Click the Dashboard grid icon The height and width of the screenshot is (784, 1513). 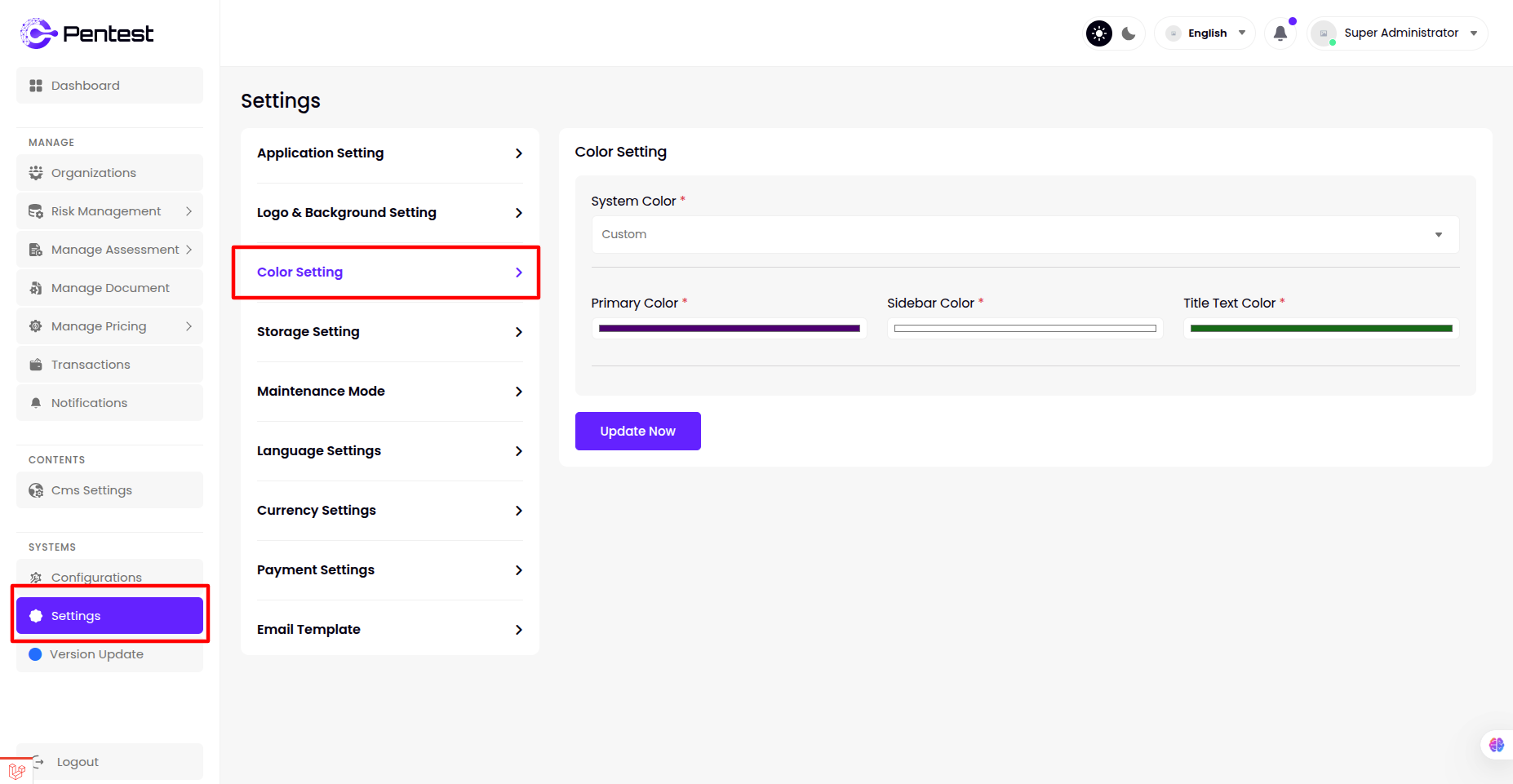tap(36, 86)
